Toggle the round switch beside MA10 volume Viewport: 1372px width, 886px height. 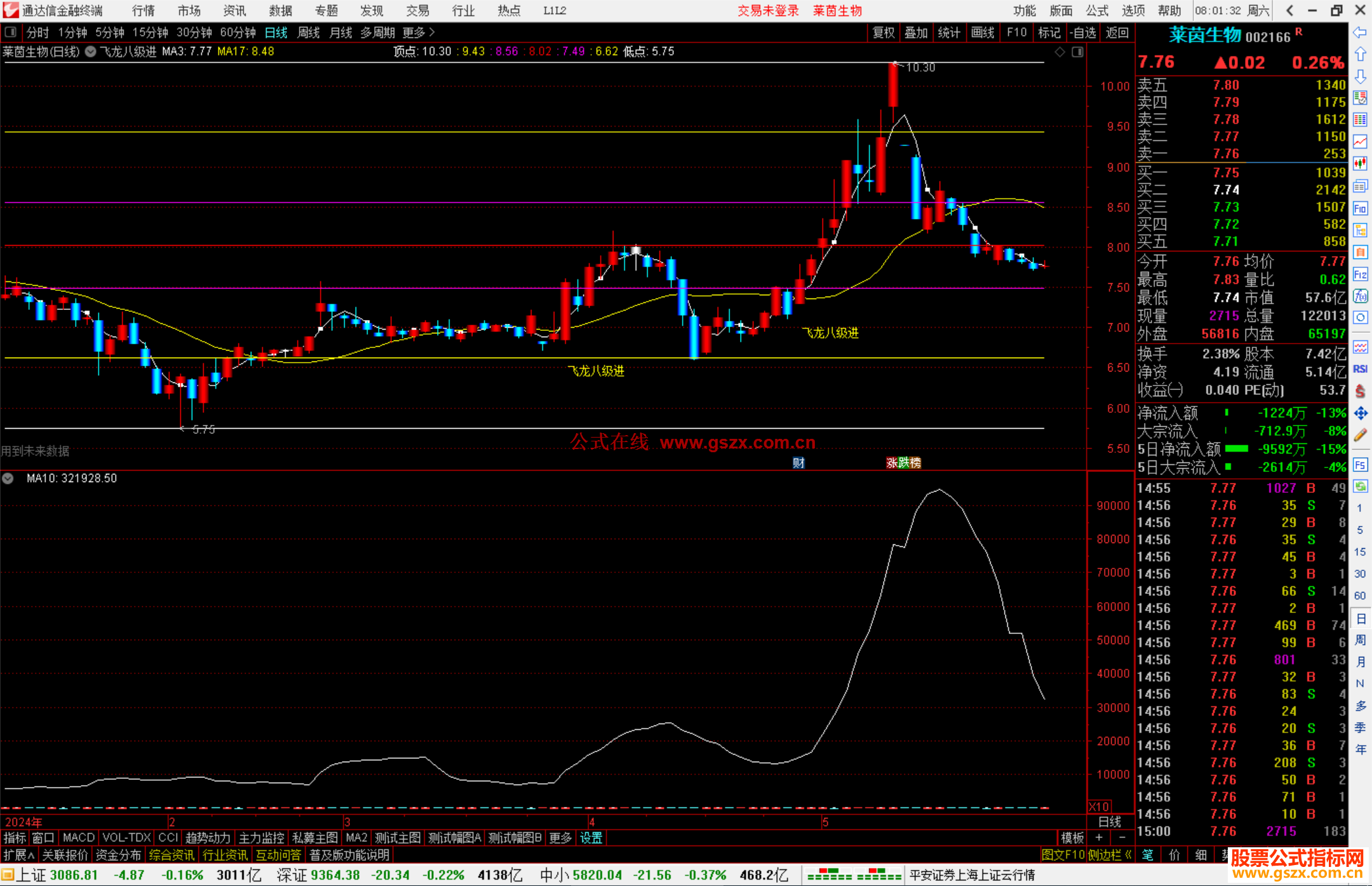(x=8, y=478)
